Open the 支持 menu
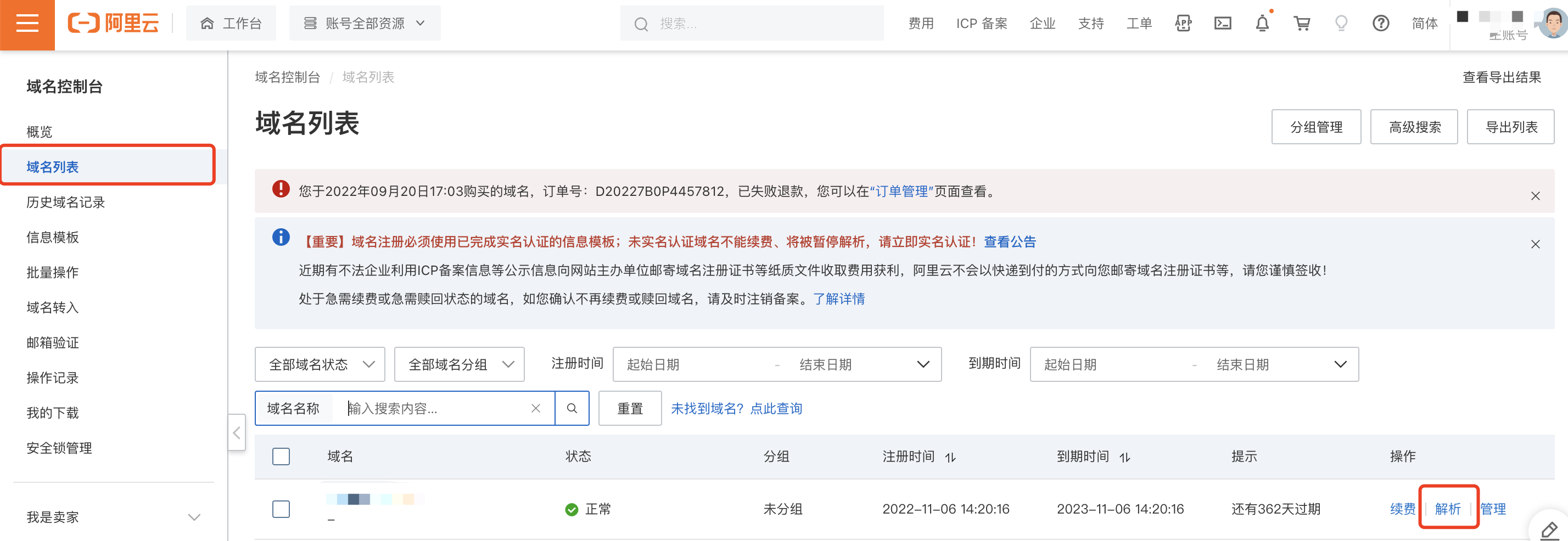 (1091, 24)
